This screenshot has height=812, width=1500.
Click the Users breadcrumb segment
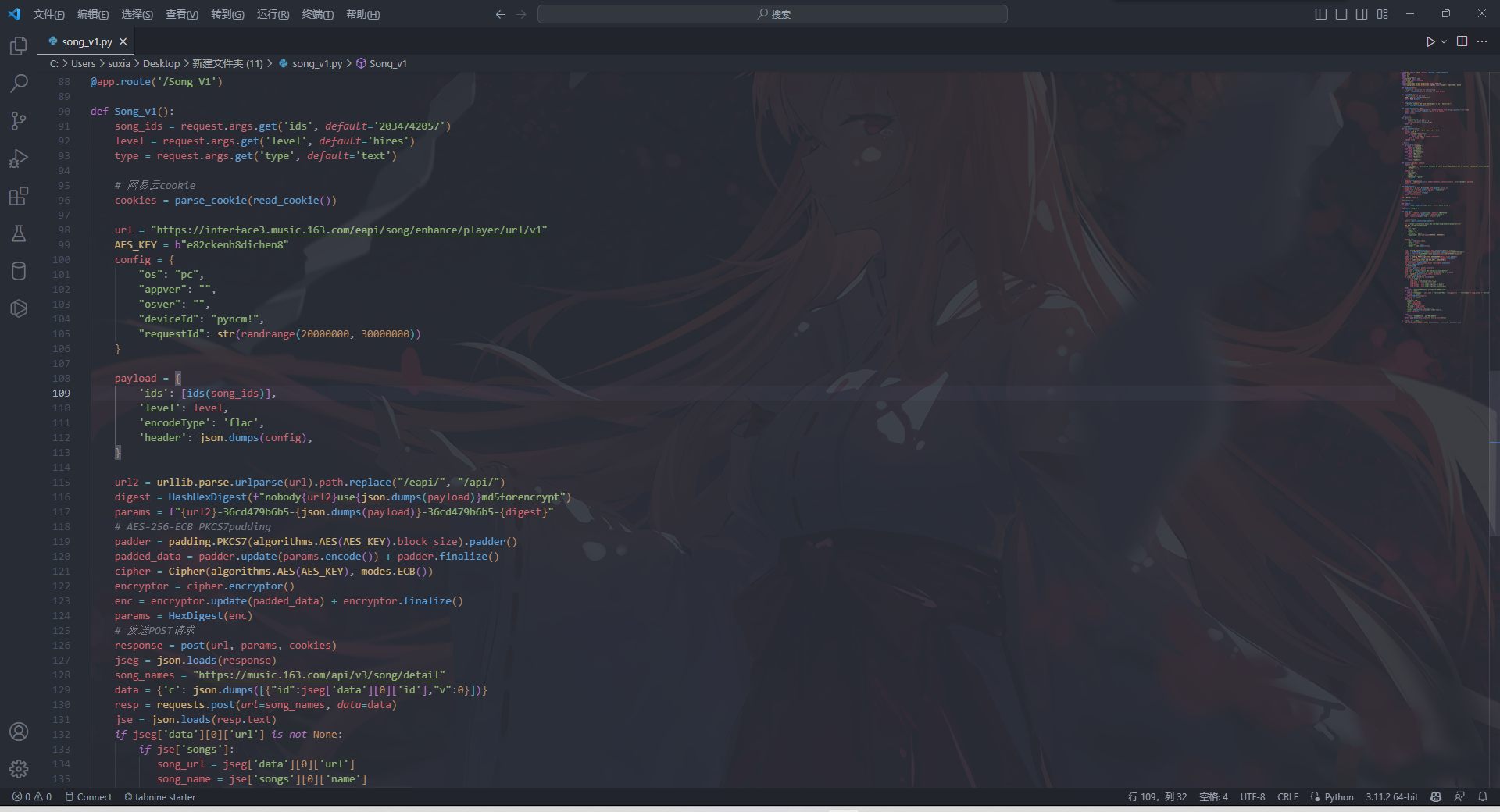pos(83,63)
